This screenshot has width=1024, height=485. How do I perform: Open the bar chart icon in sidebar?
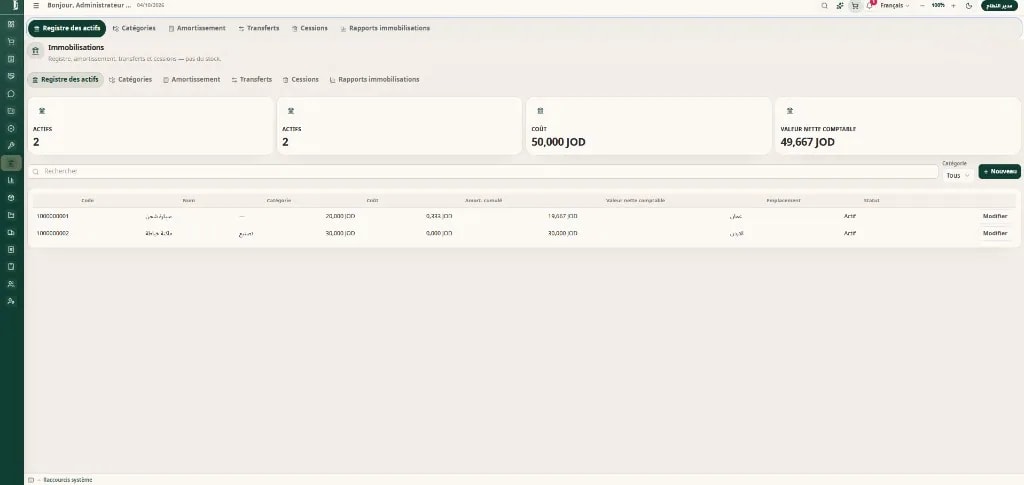(x=11, y=180)
